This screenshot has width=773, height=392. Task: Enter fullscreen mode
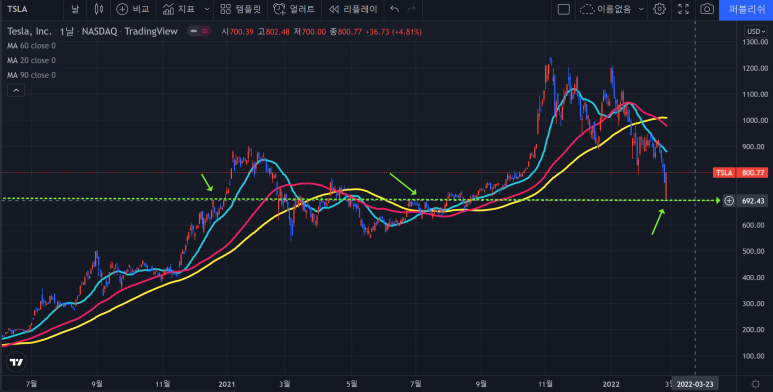[x=683, y=9]
